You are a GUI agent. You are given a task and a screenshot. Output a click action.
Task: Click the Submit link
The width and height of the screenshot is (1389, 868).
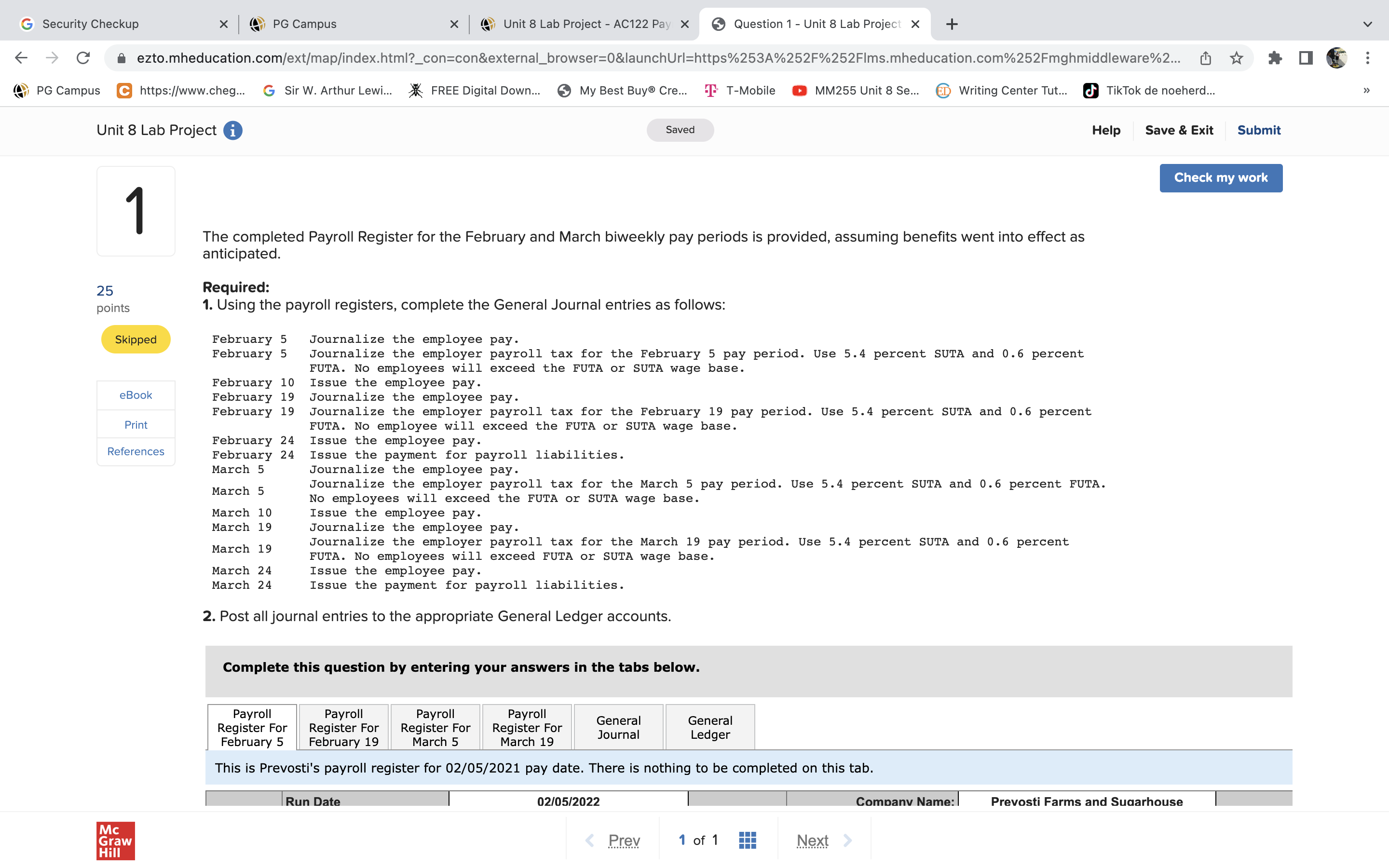click(x=1258, y=130)
